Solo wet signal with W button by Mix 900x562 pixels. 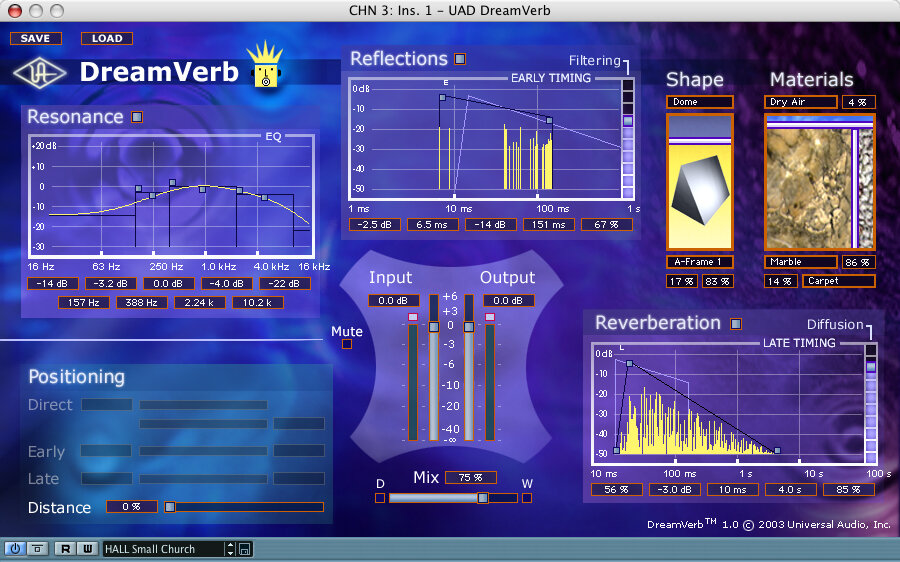click(x=527, y=498)
